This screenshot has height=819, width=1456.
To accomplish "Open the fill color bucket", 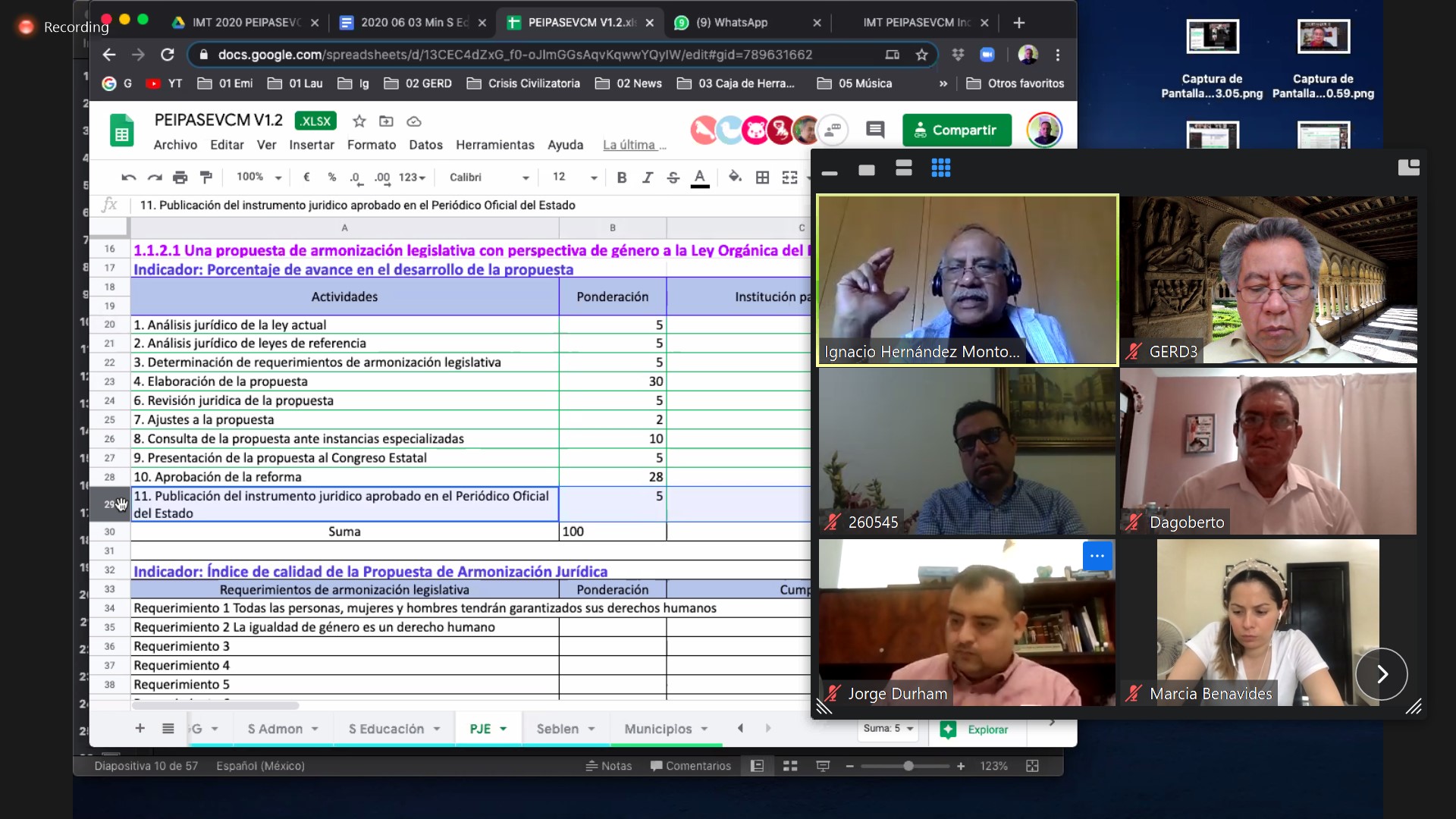I will pos(735,177).
